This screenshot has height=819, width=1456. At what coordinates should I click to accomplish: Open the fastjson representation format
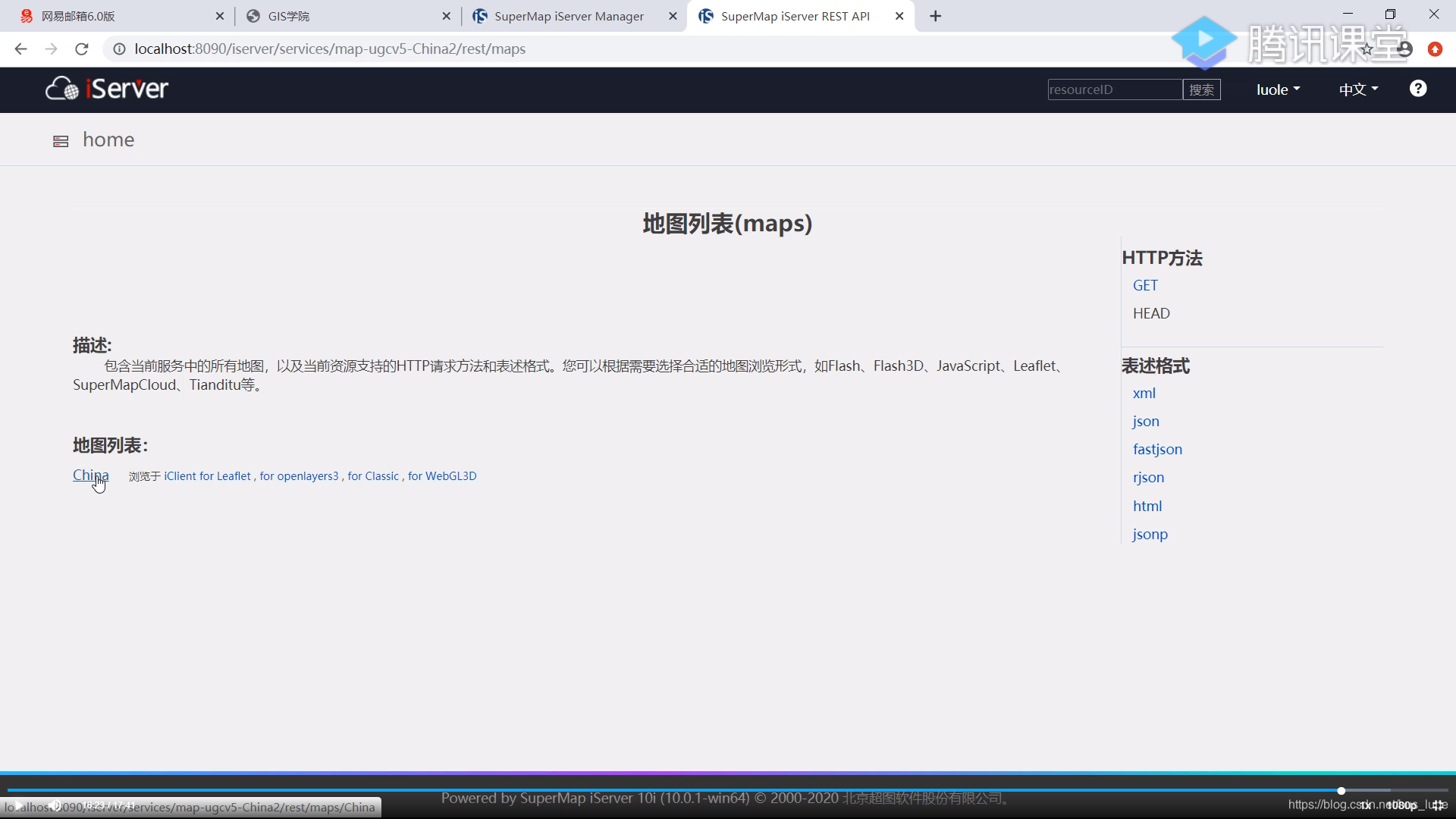tap(1157, 450)
